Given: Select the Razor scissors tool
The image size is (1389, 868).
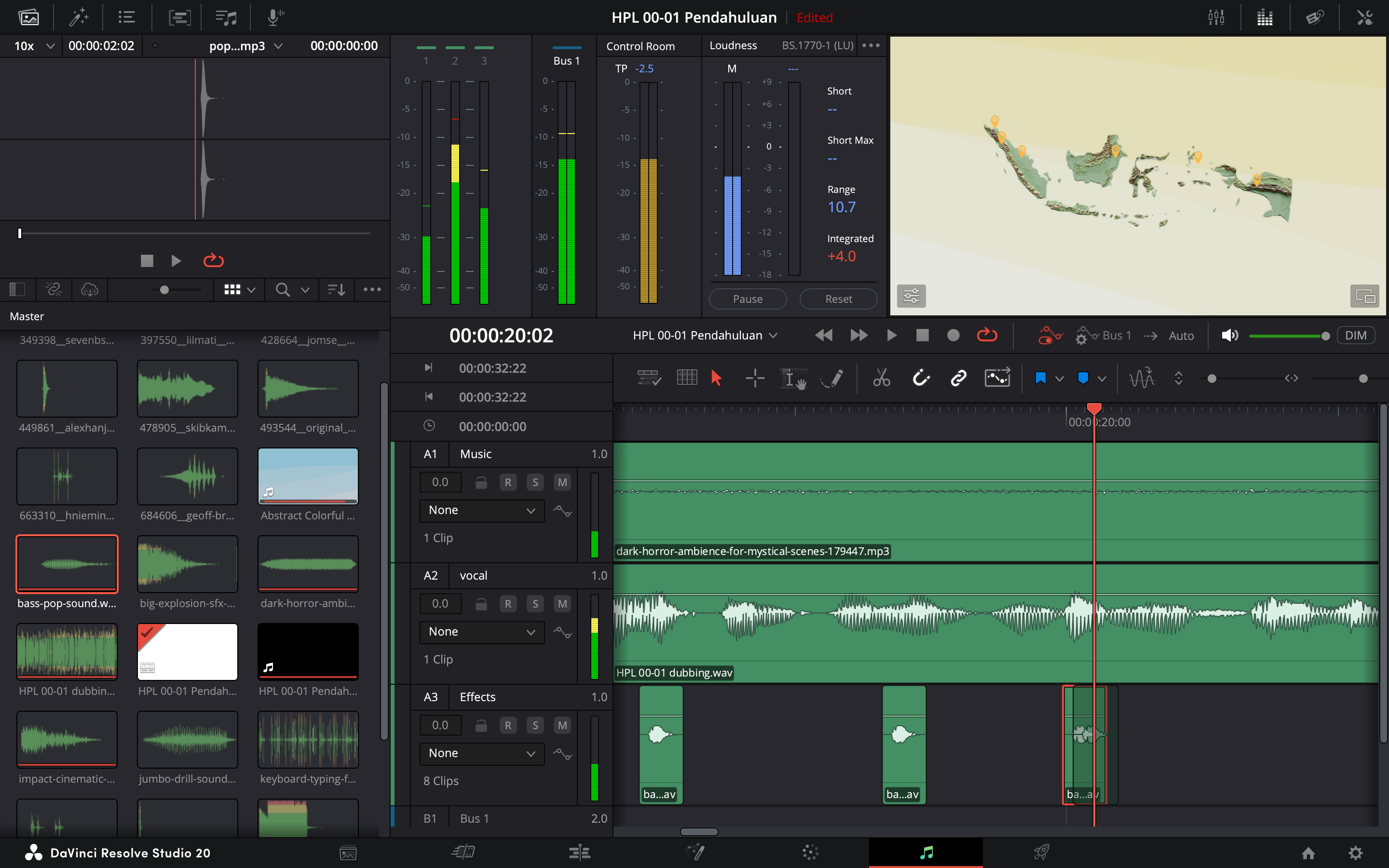Looking at the screenshot, I should pyautogui.click(x=881, y=379).
